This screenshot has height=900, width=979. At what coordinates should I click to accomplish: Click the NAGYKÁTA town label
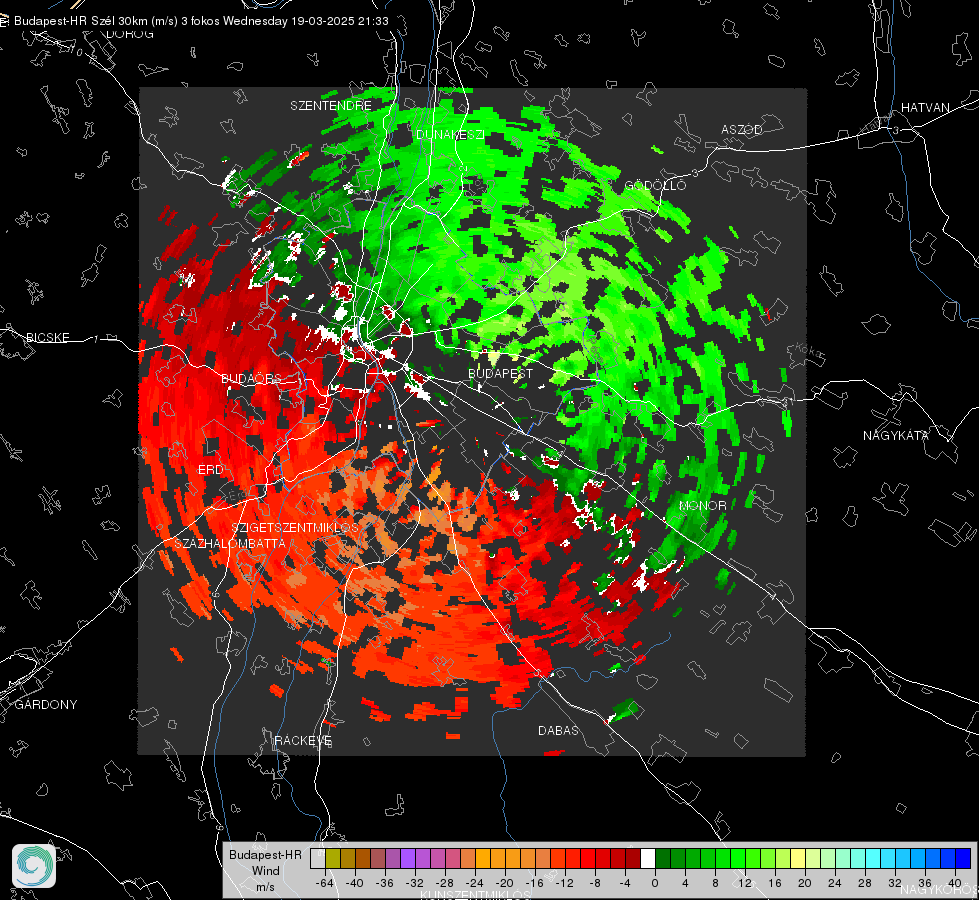pyautogui.click(x=896, y=436)
